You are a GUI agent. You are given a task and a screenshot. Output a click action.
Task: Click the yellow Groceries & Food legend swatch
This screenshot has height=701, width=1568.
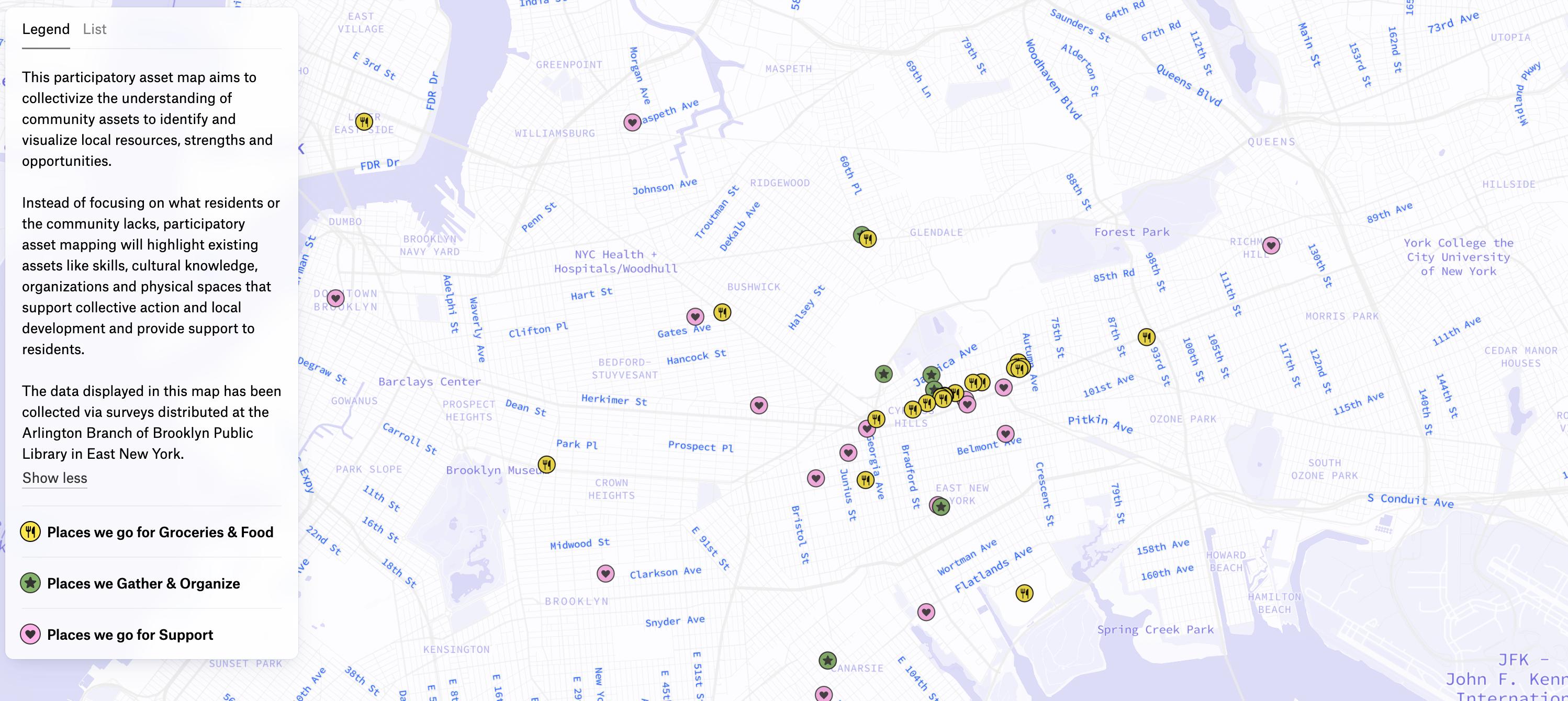30,532
